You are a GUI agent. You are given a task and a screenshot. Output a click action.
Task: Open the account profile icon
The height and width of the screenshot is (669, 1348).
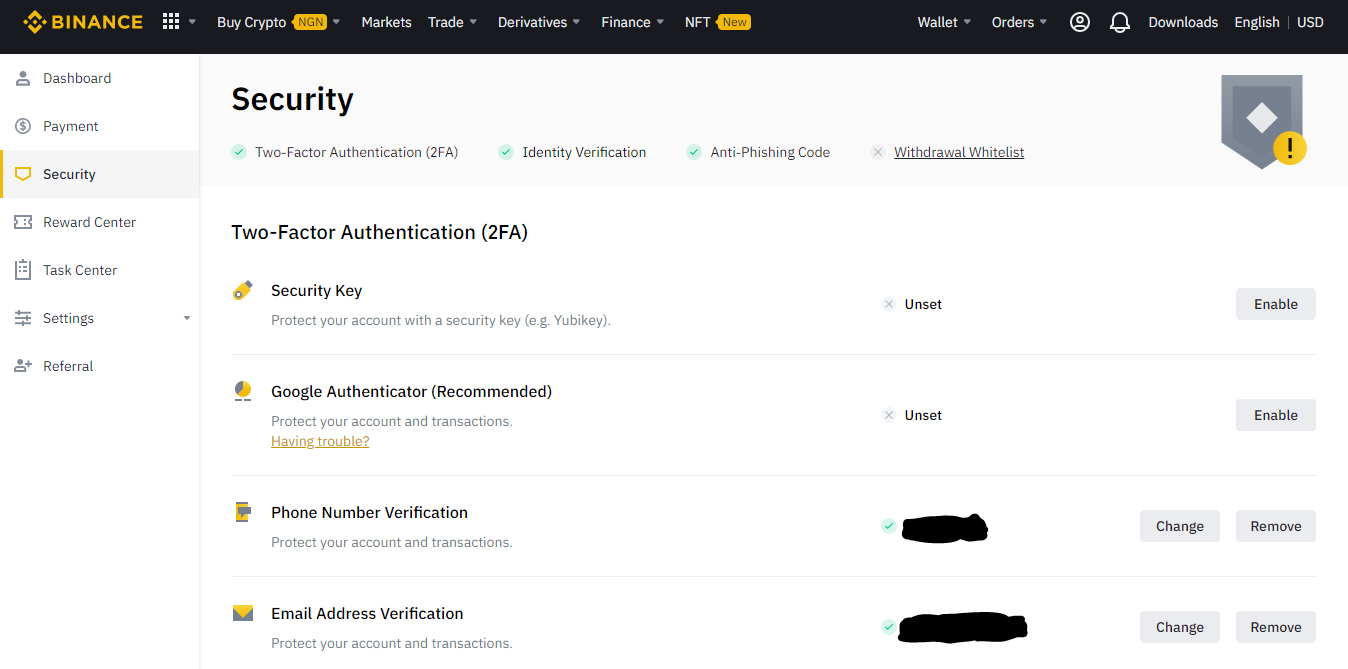coord(1079,22)
